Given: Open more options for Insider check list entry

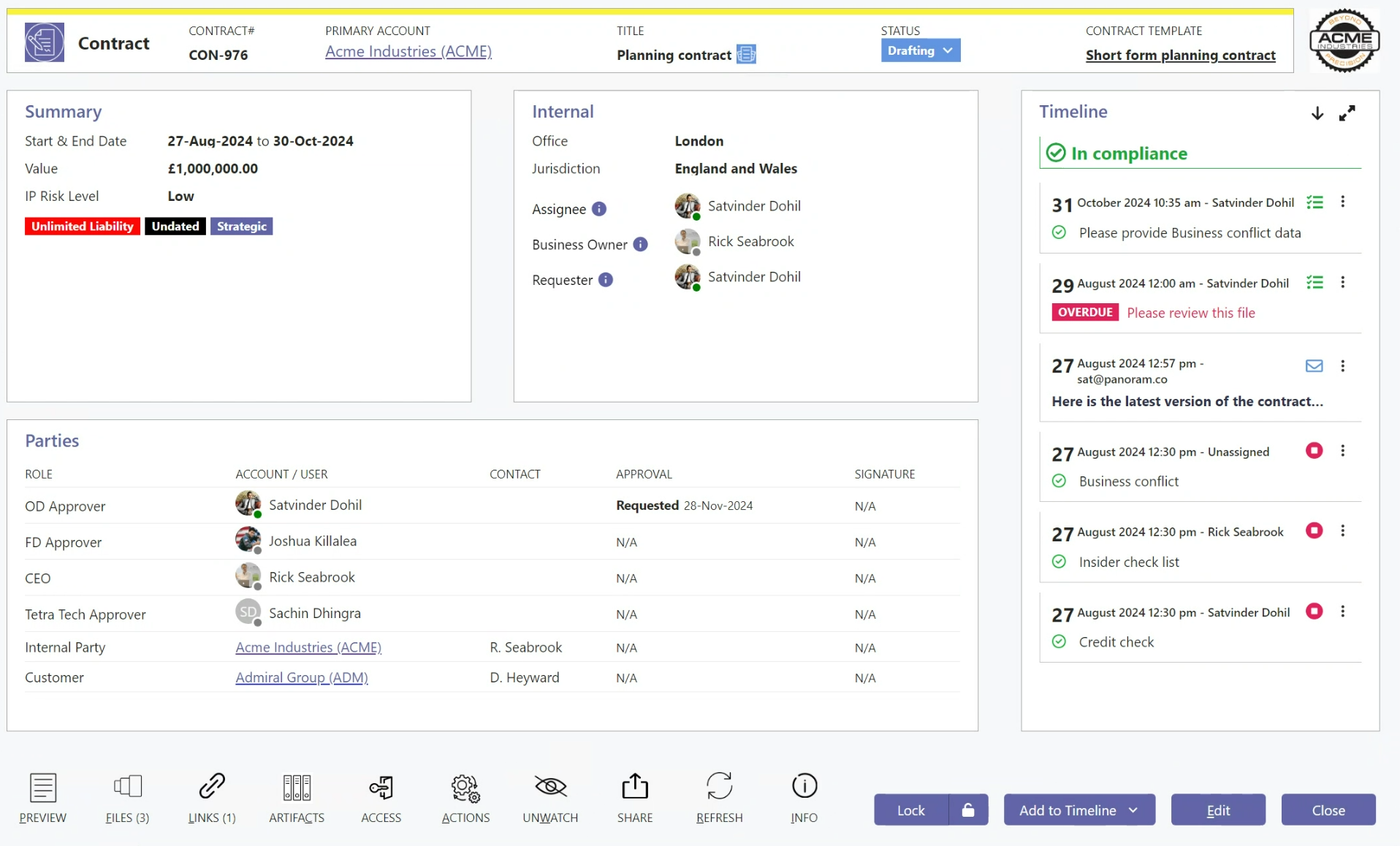Looking at the screenshot, I should coord(1342,531).
